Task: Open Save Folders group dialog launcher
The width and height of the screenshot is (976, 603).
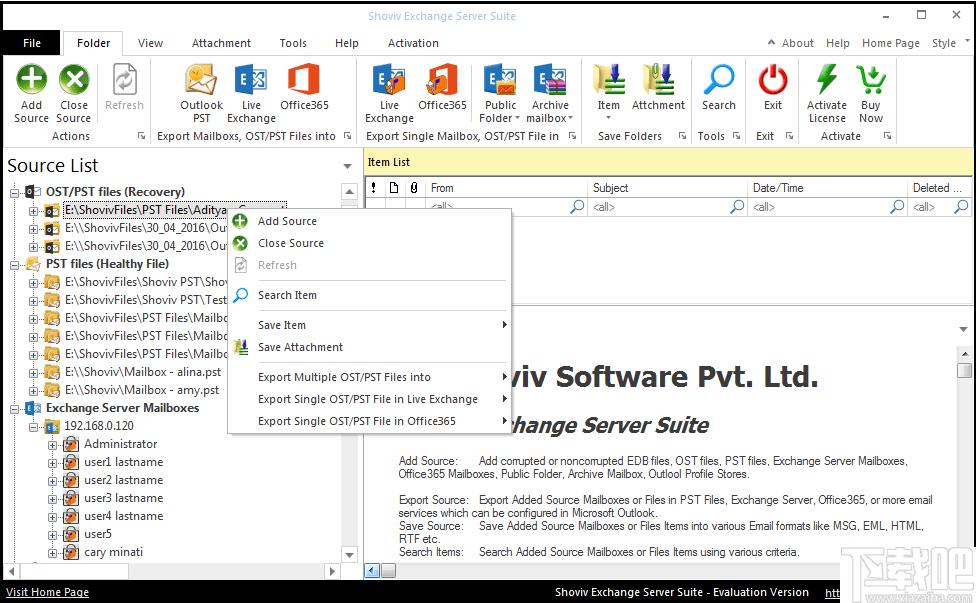Action: tap(682, 136)
